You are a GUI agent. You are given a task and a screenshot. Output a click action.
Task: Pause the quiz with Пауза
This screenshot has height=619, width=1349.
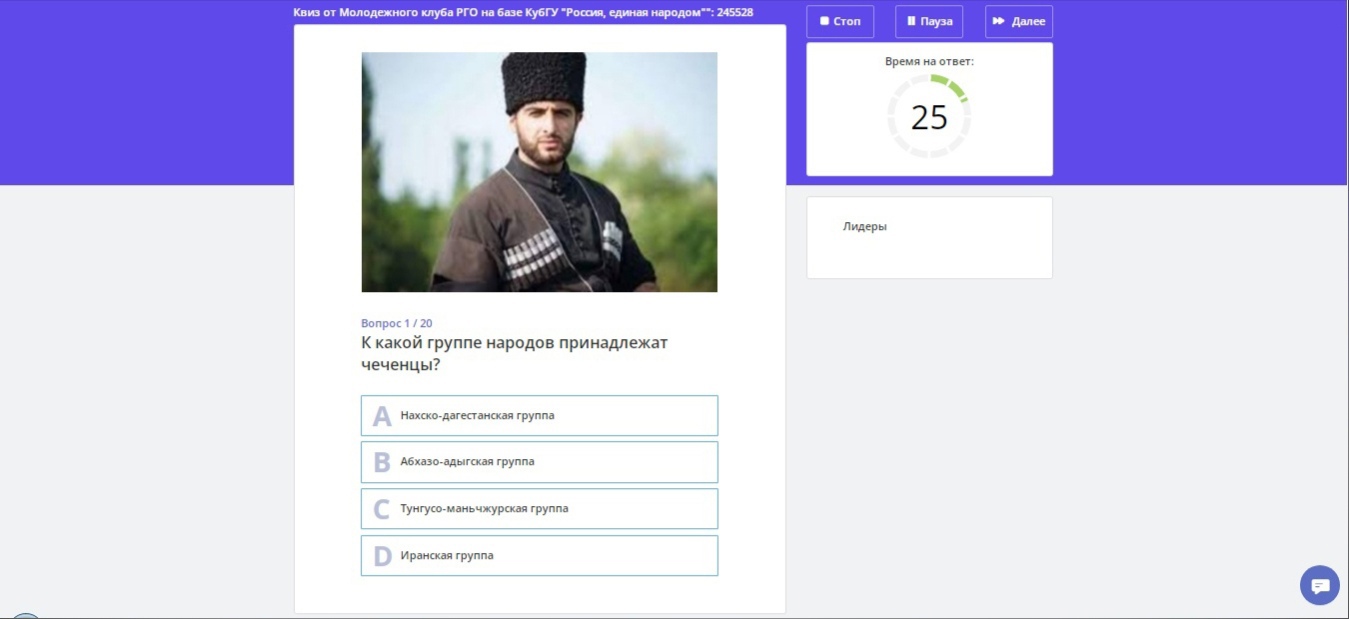929,21
